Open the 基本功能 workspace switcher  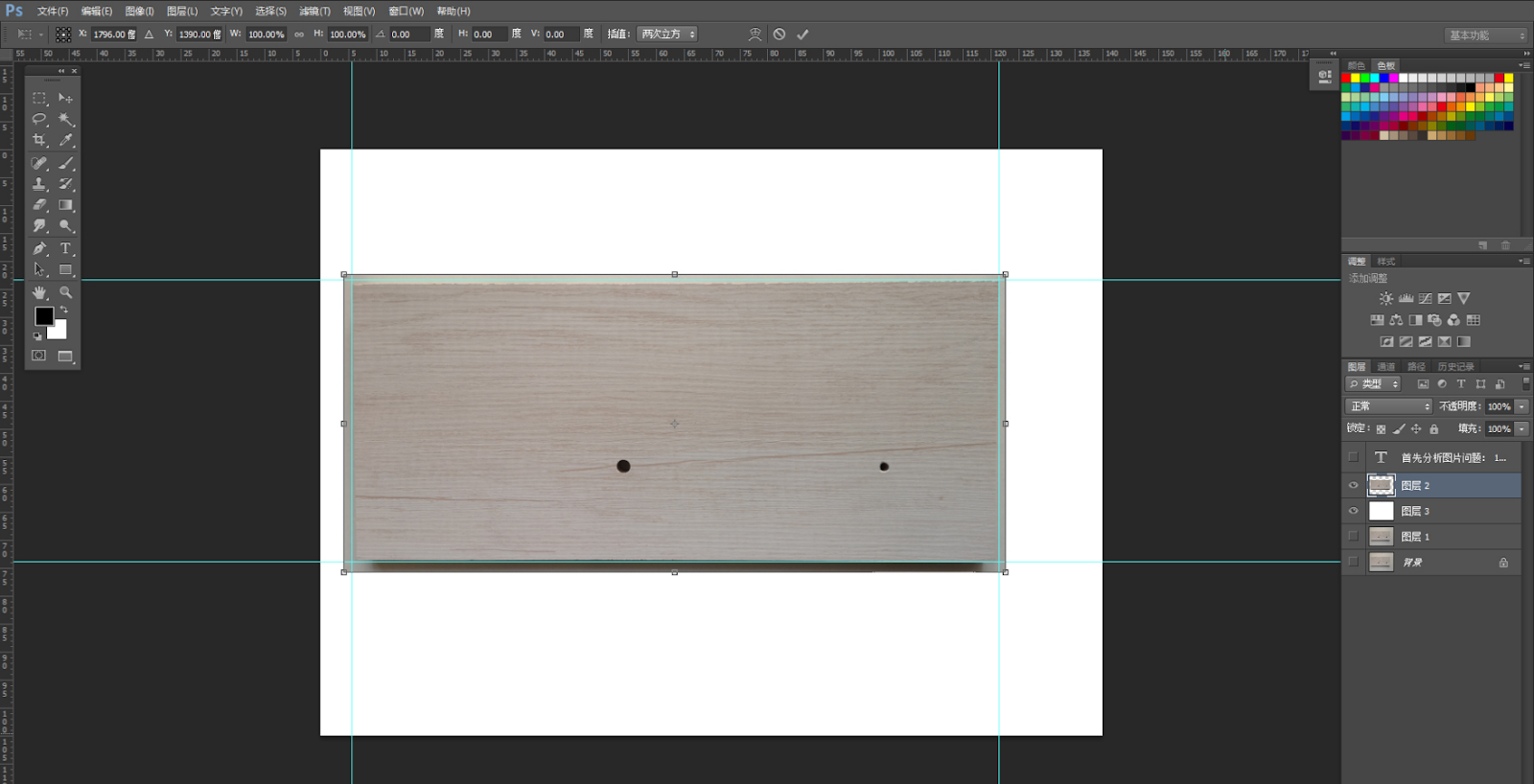1485,35
